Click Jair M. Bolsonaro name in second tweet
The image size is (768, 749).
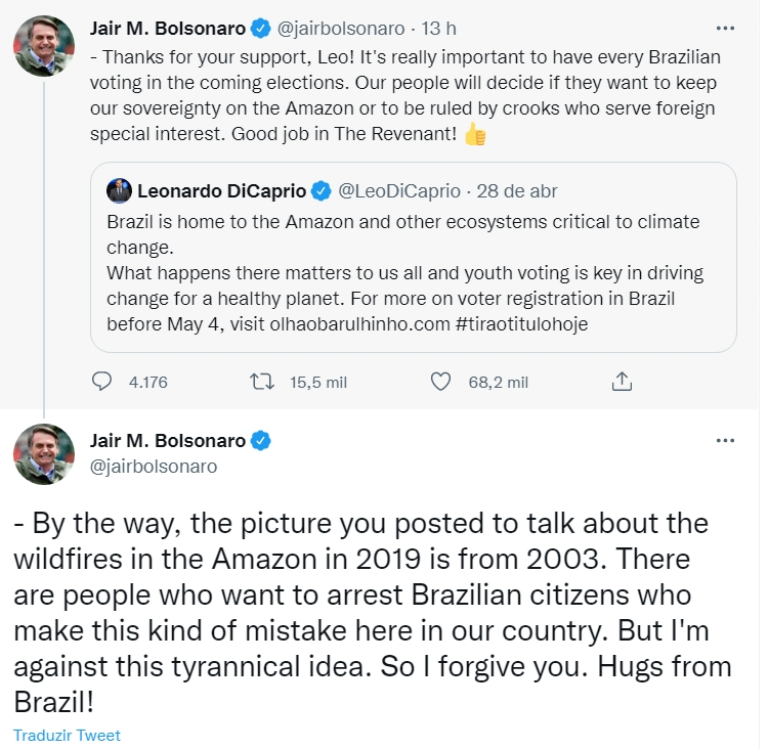[x=167, y=440]
